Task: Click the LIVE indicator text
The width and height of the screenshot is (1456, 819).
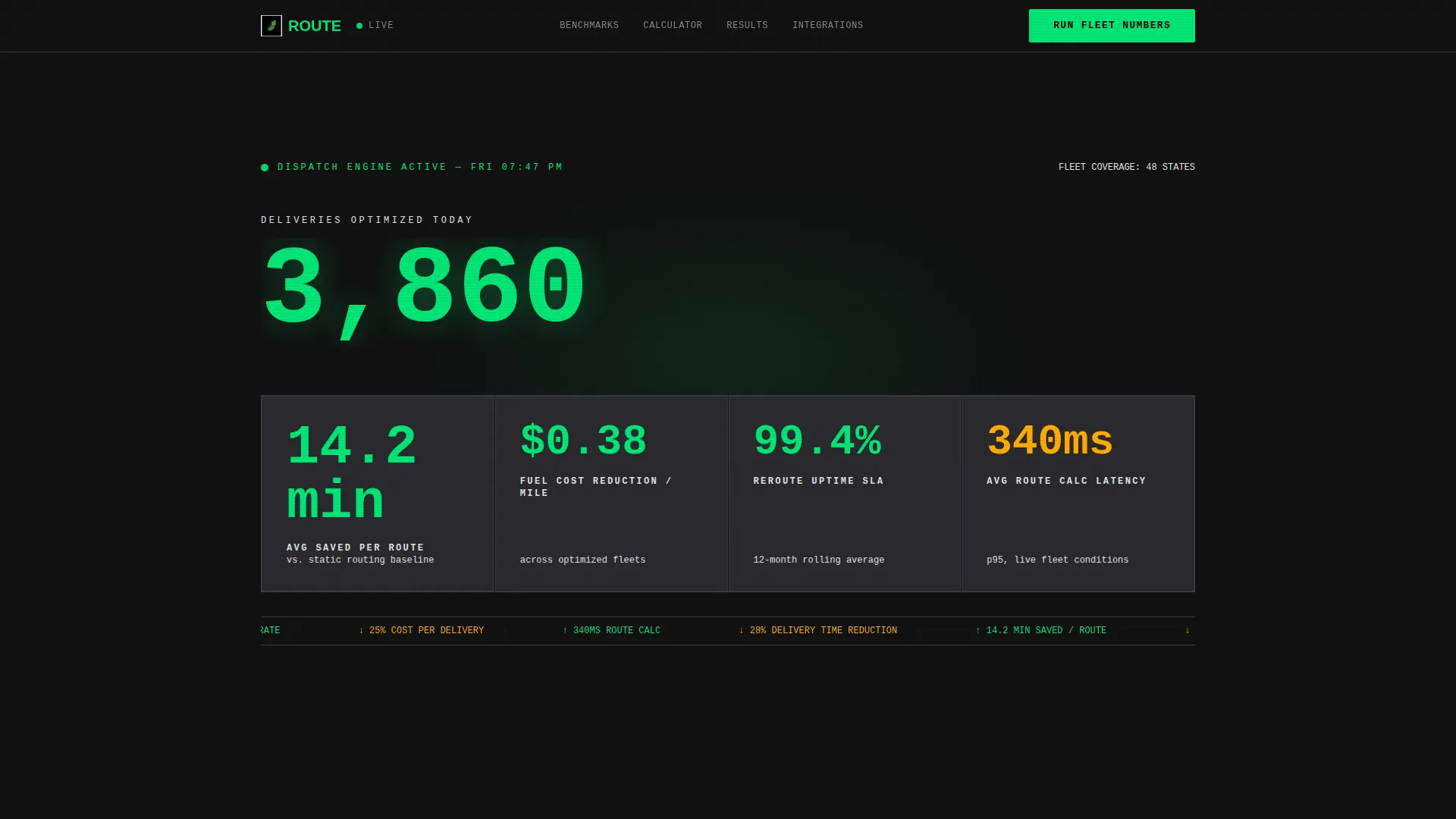Action: click(x=381, y=26)
